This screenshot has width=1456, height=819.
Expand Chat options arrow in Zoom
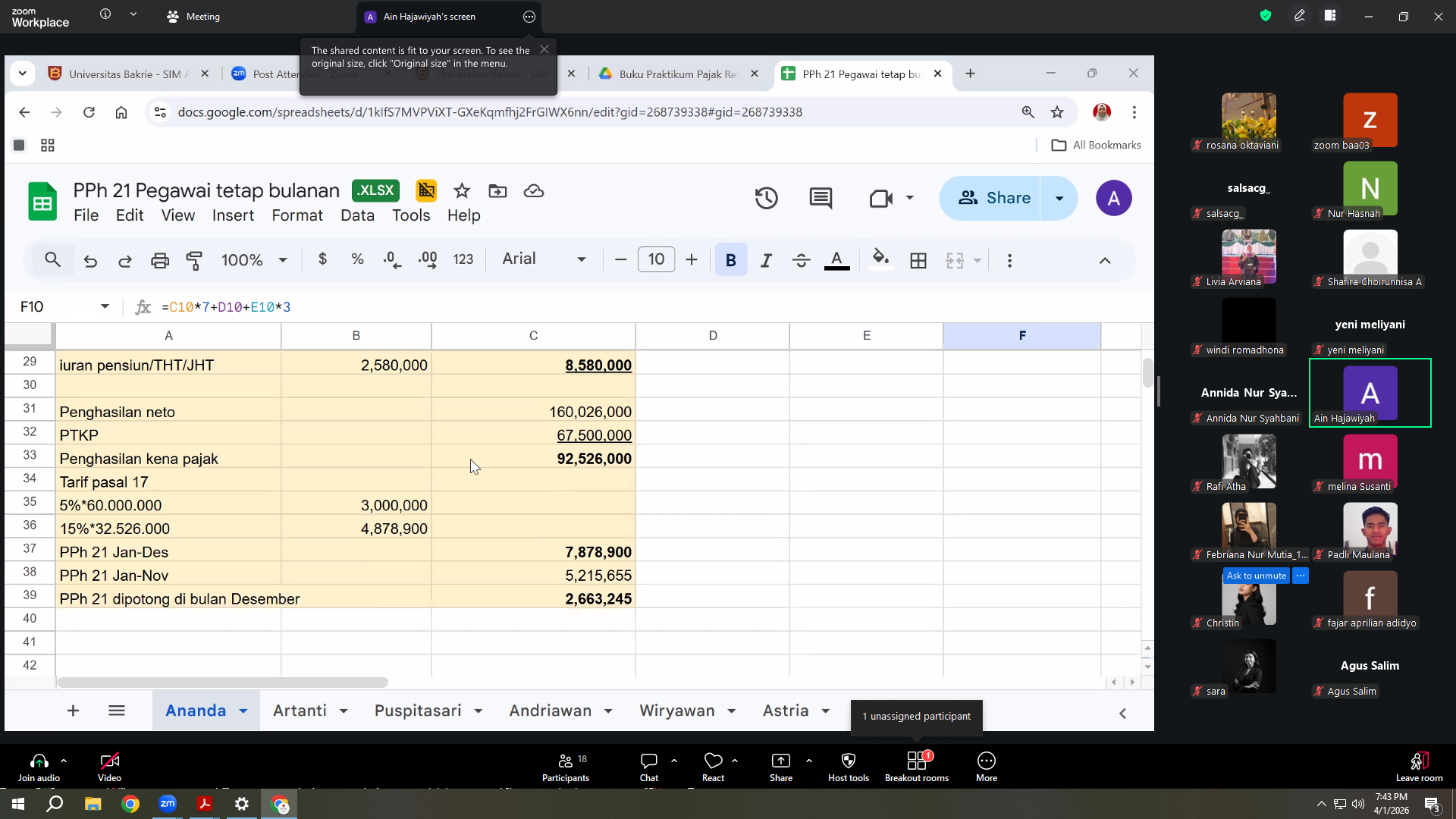point(674,760)
